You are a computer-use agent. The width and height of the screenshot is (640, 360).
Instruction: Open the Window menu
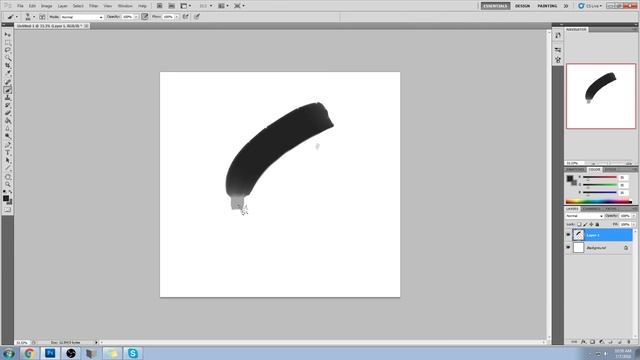125,6
